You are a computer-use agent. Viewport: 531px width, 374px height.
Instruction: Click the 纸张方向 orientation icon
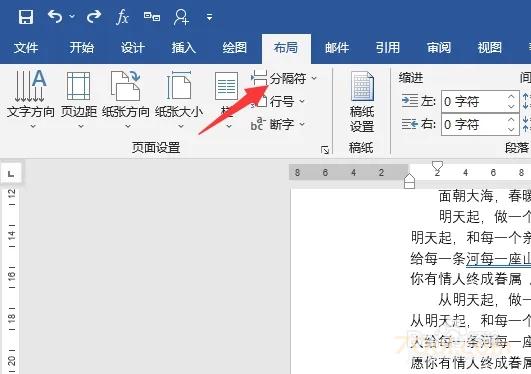click(x=126, y=86)
